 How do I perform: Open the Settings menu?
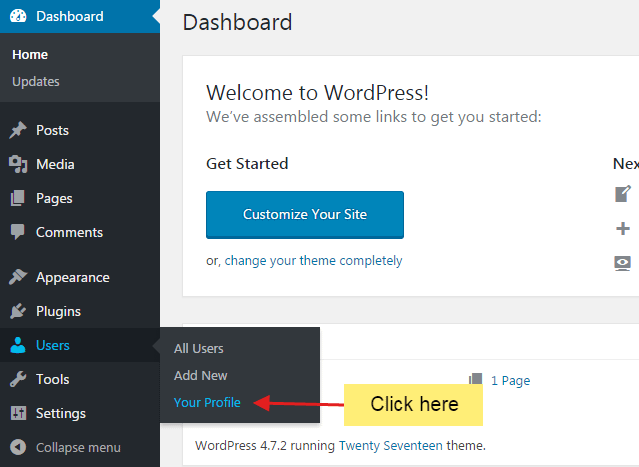80,413
